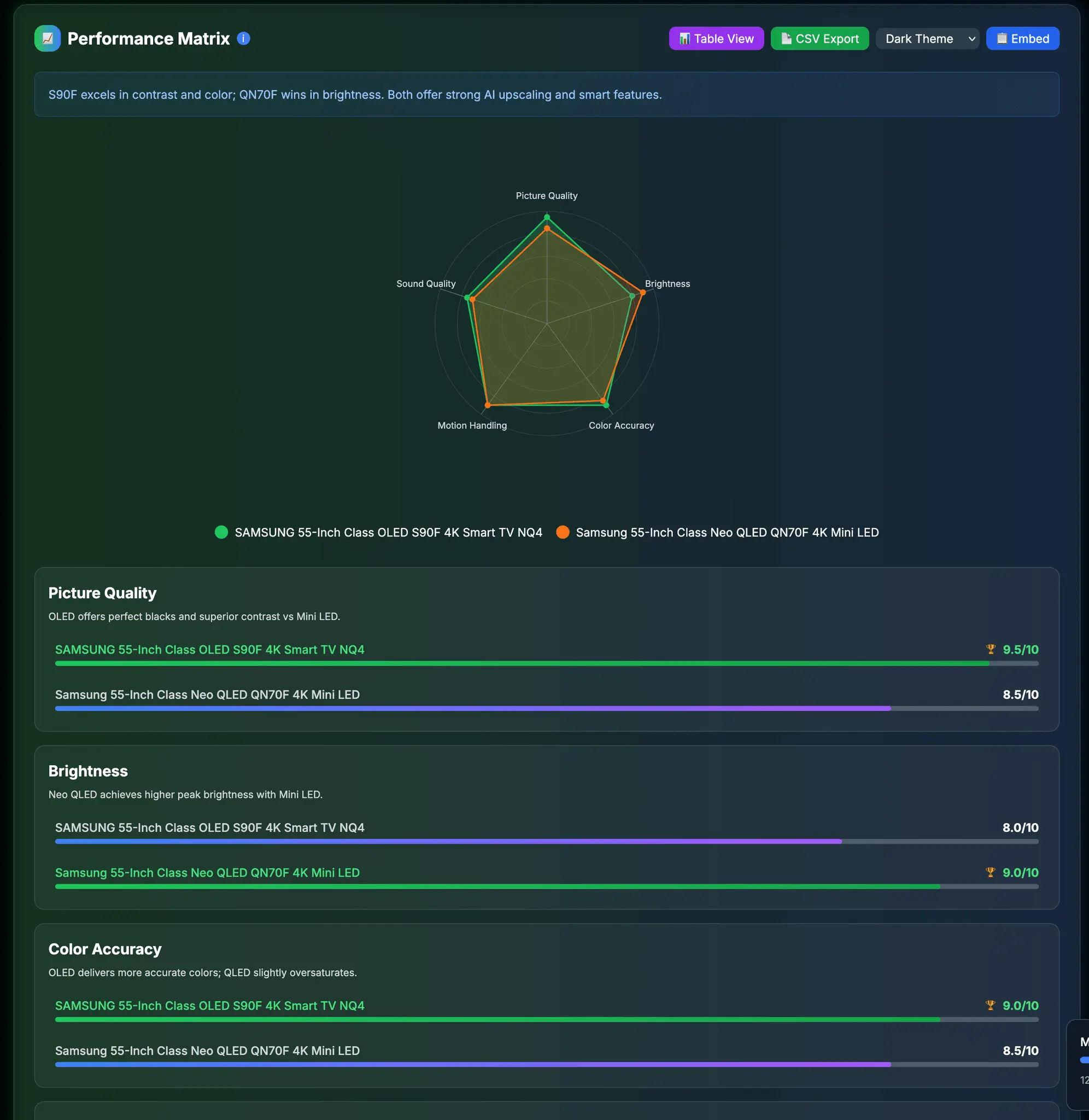This screenshot has width=1089, height=1120.
Task: Click the summary text about S90F and QN70F
Action: pos(355,95)
